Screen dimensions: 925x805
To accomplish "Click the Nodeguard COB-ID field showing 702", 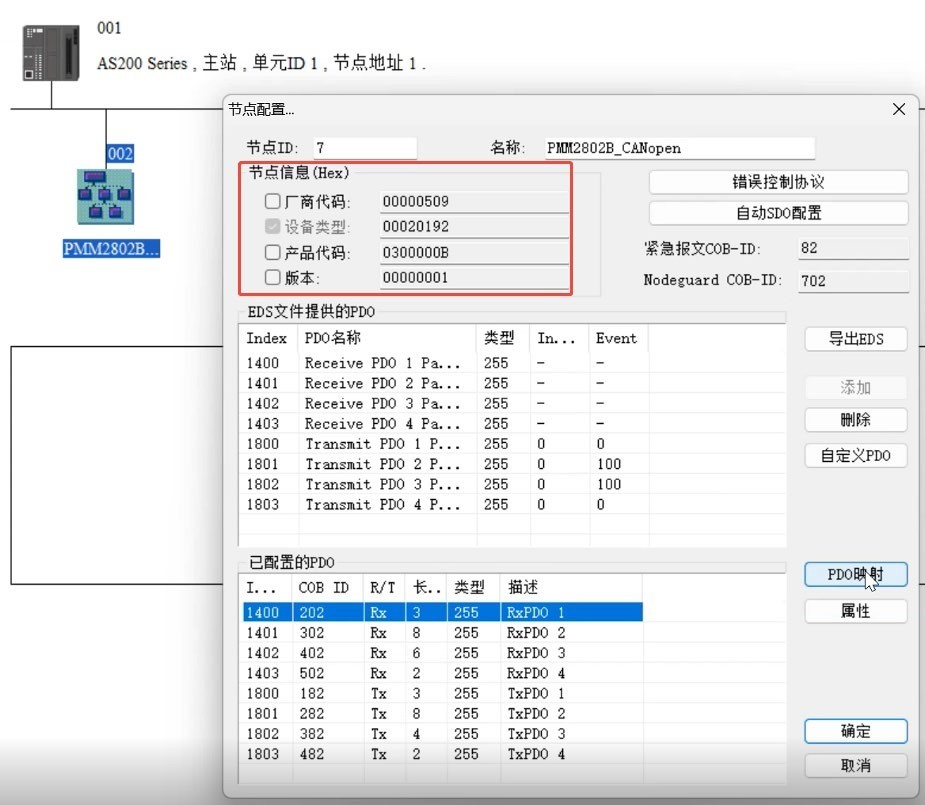I will (x=853, y=281).
